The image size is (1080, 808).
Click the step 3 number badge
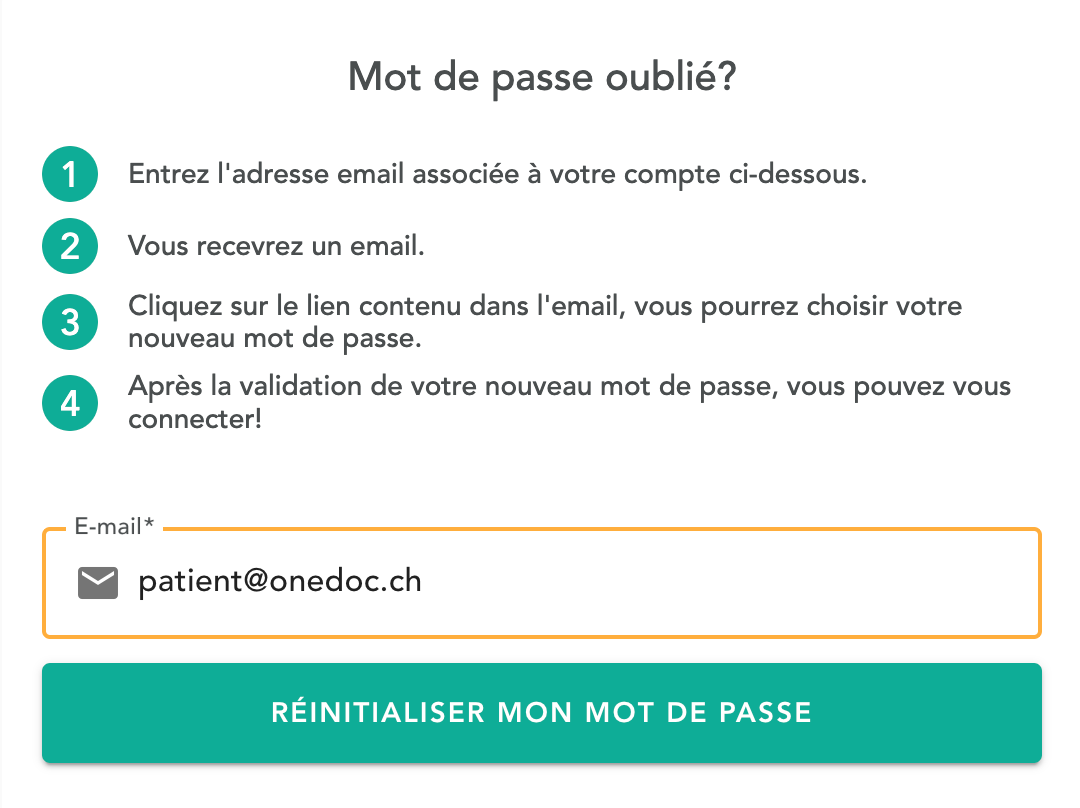coord(69,322)
